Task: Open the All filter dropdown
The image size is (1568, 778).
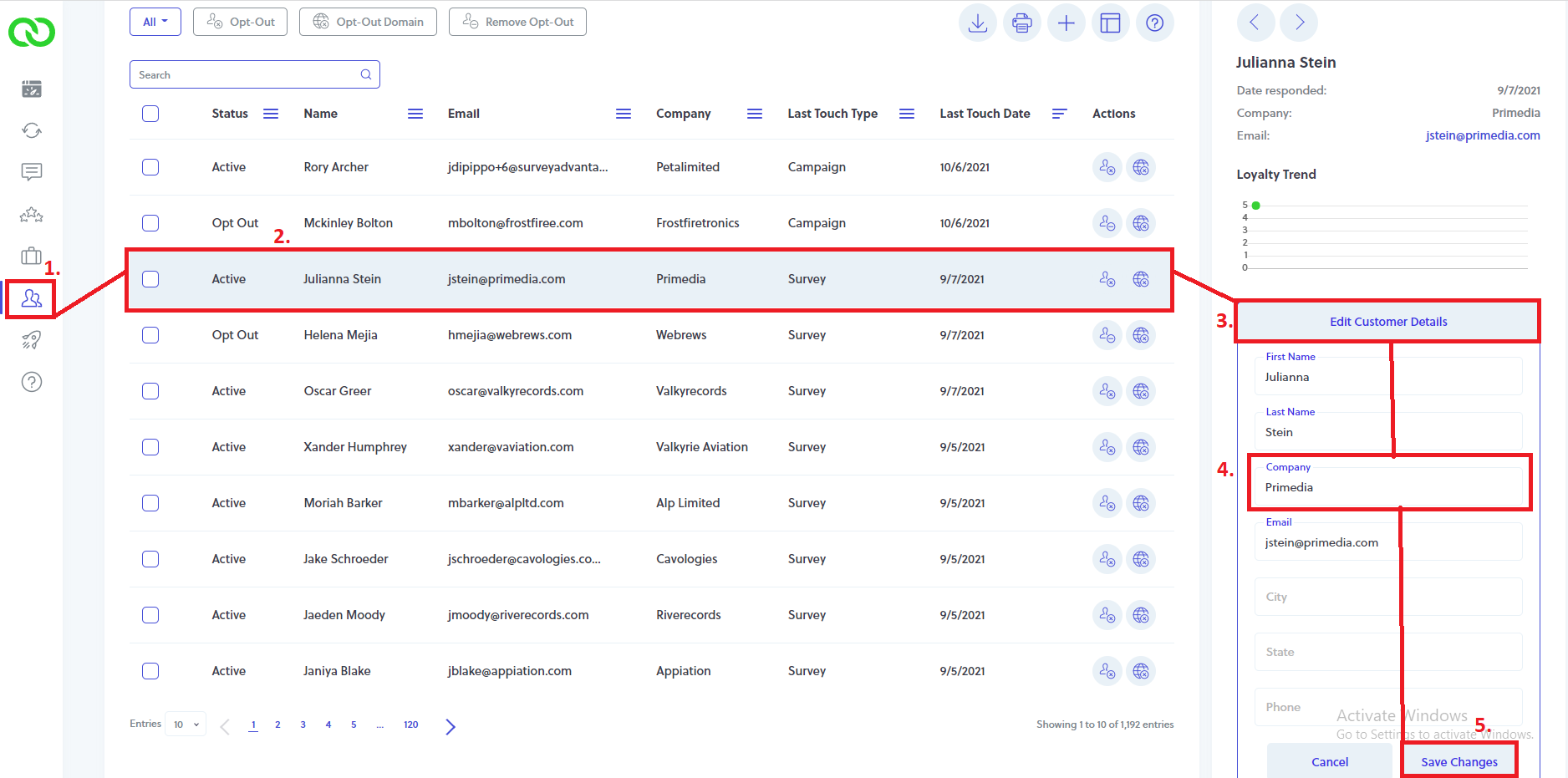Action: [155, 22]
